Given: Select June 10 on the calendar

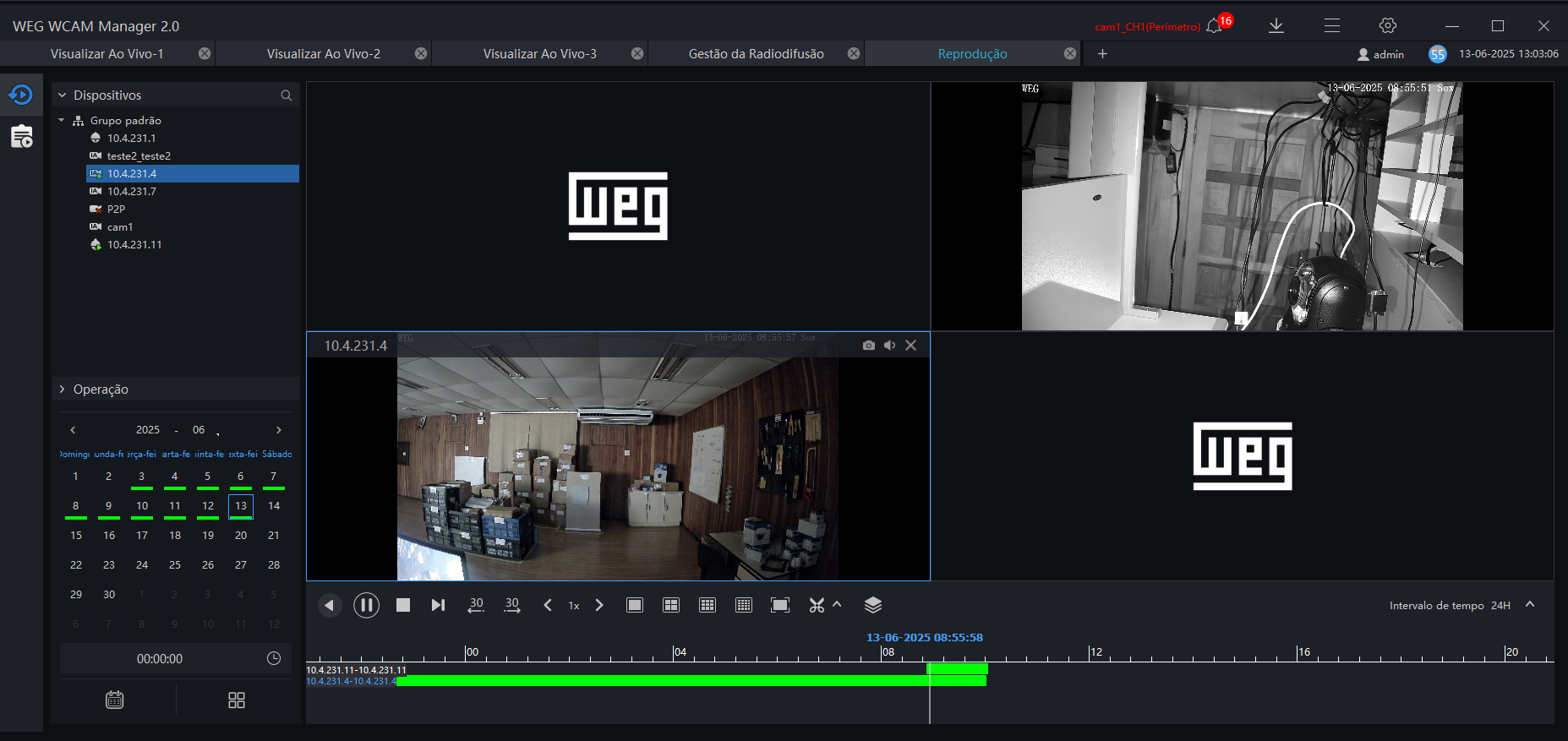Looking at the screenshot, I should tap(142, 506).
